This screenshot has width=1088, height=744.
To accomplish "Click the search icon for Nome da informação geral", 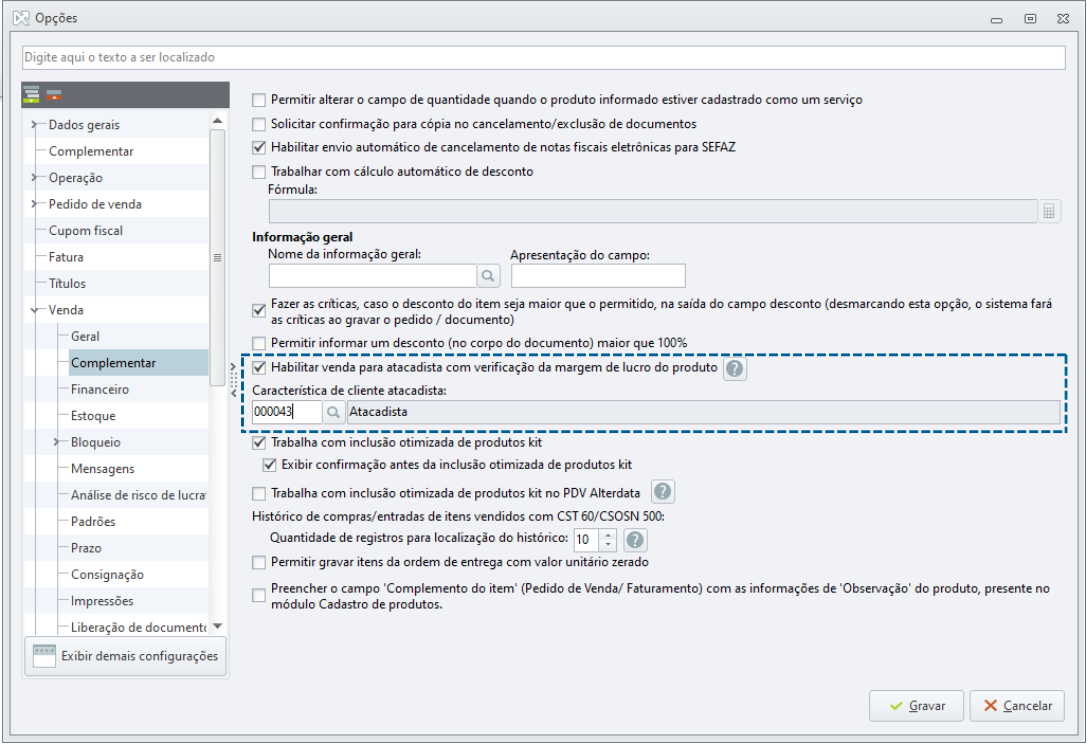I will (x=488, y=276).
